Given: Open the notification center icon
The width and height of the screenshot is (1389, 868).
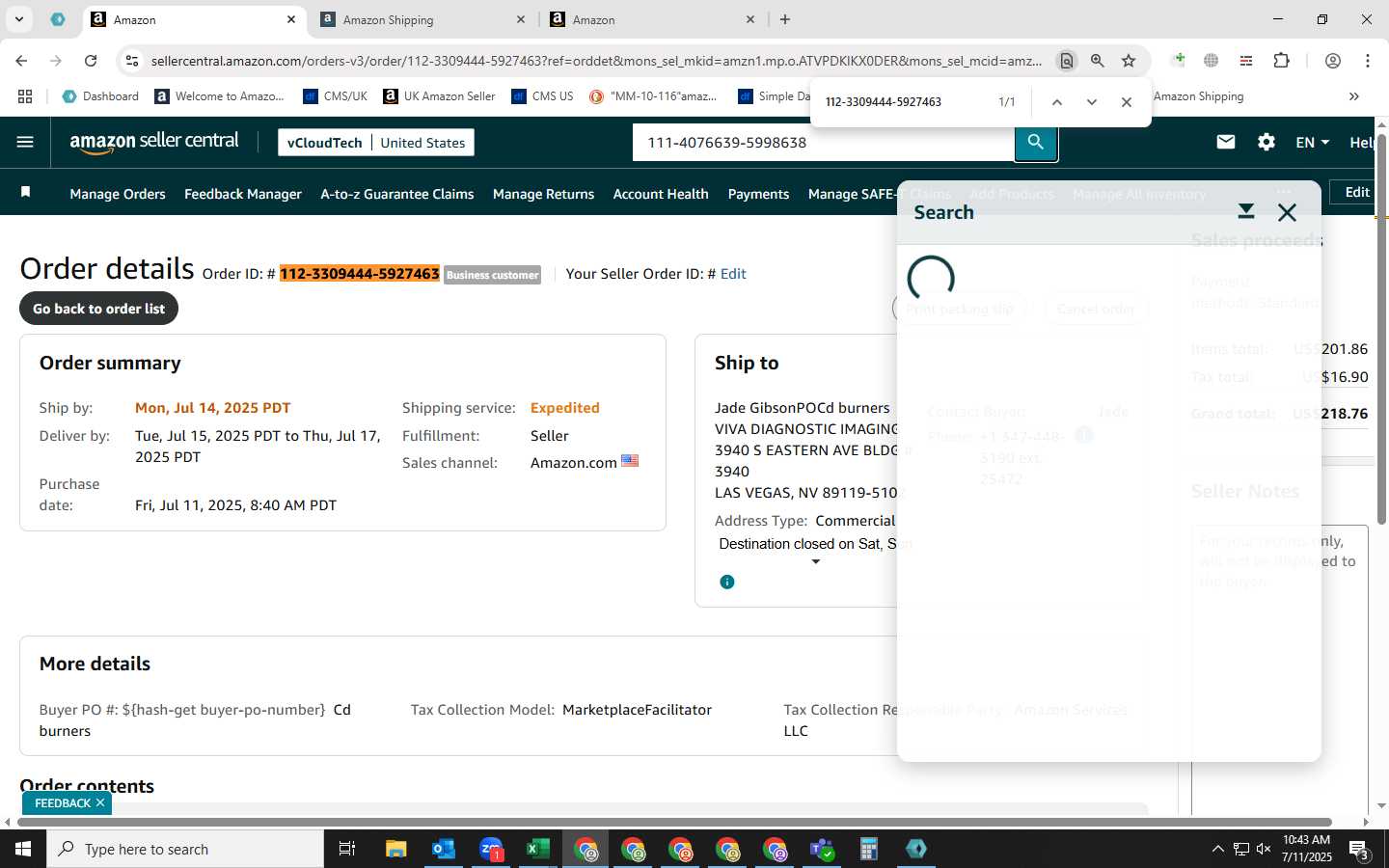Looking at the screenshot, I should [x=1359, y=849].
